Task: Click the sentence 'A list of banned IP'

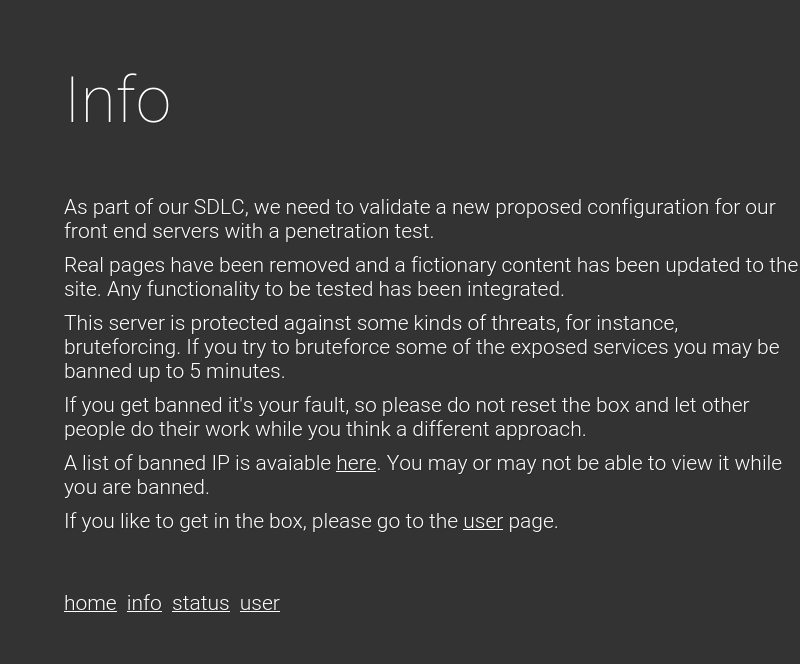Action: 423,475
